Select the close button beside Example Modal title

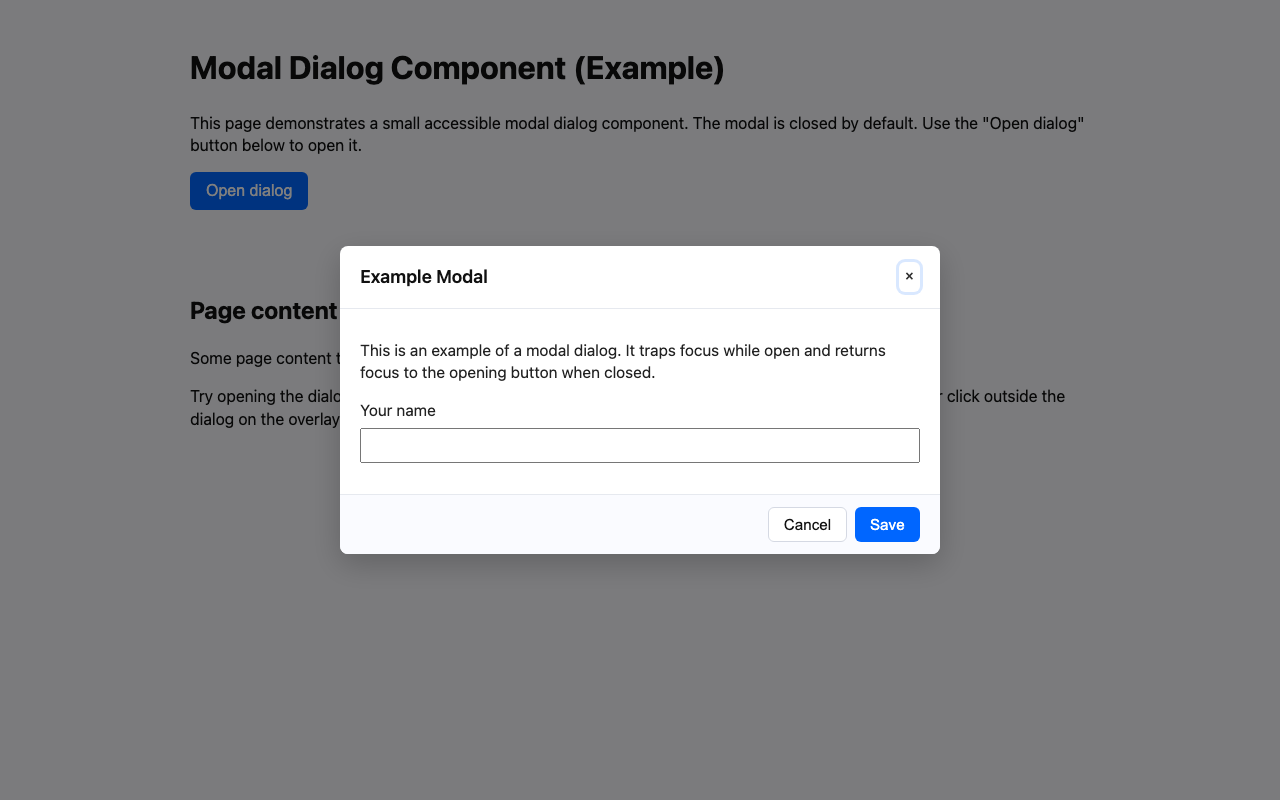pyautogui.click(x=909, y=277)
